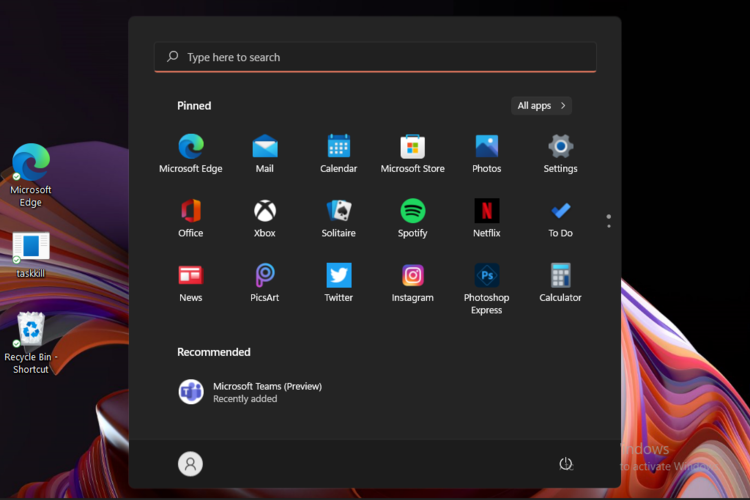
Task: Click the Type here to search box
Action: click(375, 57)
